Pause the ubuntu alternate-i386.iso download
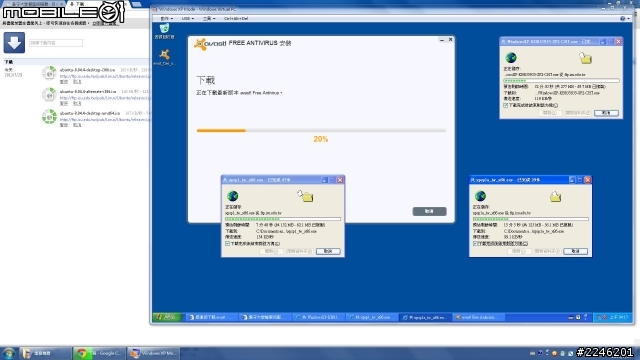This screenshot has width=640, height=360. pos(64,104)
